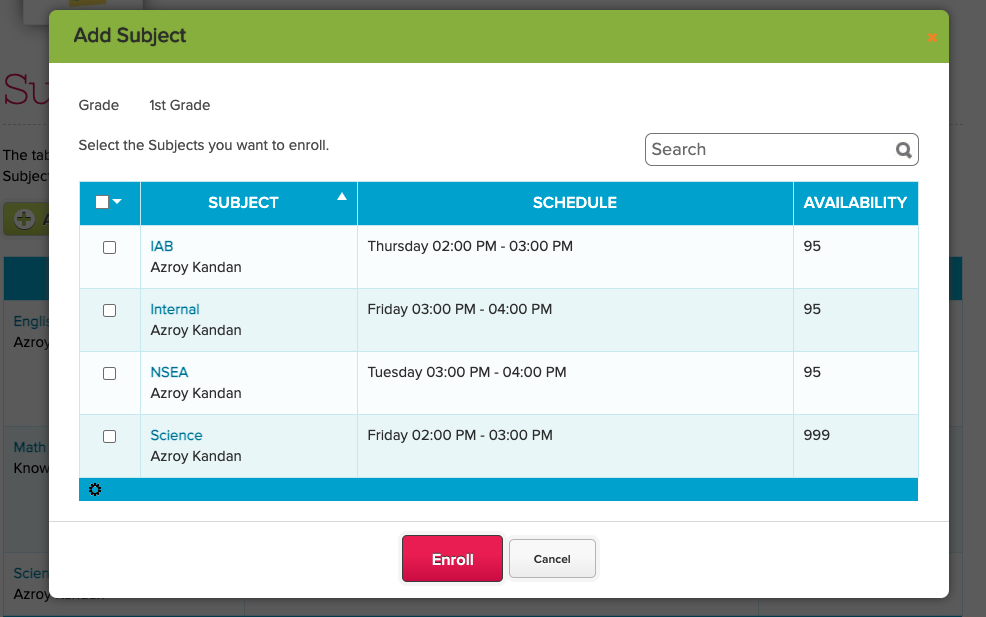Open the IAB subject link
The width and height of the screenshot is (986, 617).
(x=162, y=246)
